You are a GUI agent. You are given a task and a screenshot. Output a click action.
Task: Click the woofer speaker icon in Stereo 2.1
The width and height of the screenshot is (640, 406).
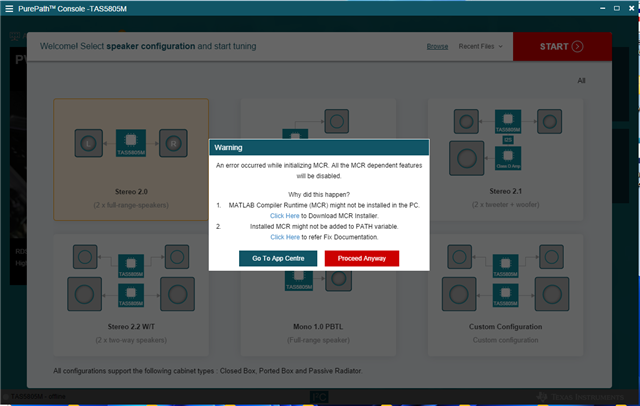[x=467, y=158]
